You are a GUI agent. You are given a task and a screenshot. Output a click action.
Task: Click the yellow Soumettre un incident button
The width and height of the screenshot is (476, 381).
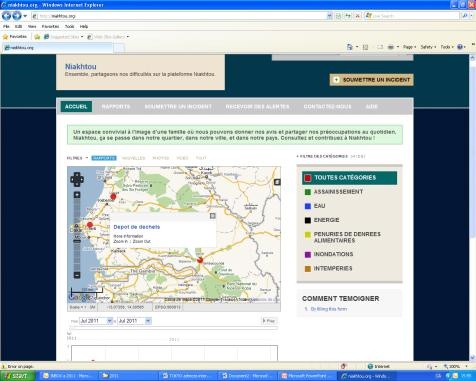371,80
